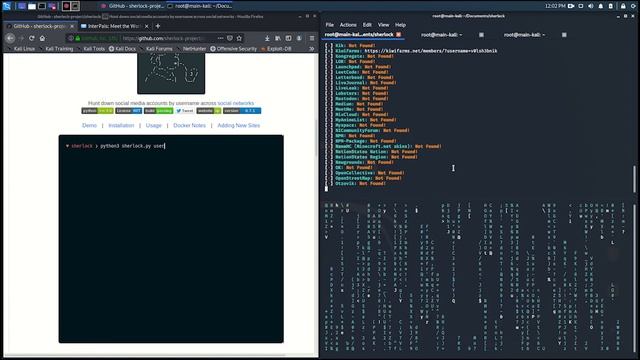Open the Firefox account icon

coord(299,38)
